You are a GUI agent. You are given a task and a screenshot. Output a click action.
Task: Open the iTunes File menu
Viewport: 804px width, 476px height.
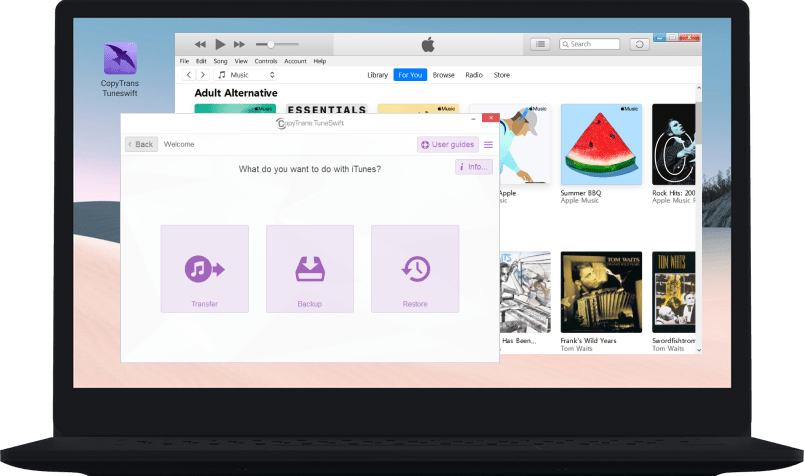click(x=184, y=61)
